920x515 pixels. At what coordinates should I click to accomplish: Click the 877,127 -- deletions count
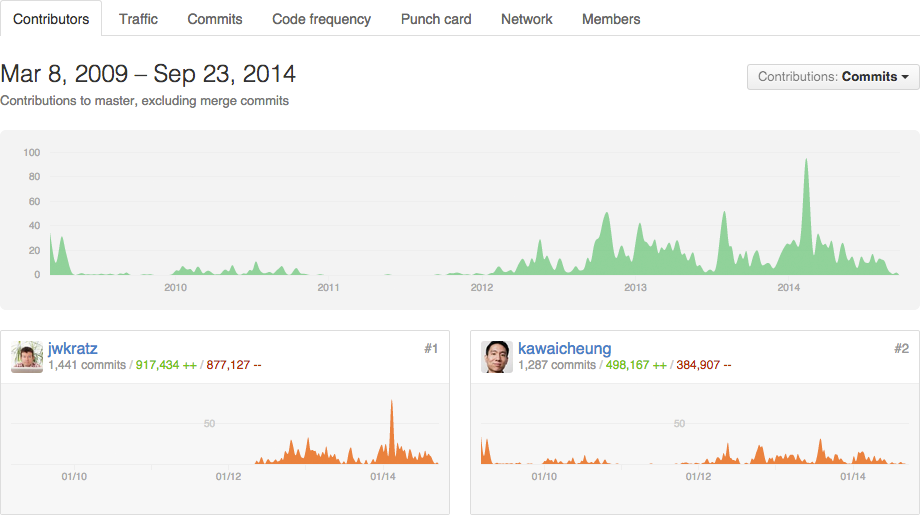234,365
